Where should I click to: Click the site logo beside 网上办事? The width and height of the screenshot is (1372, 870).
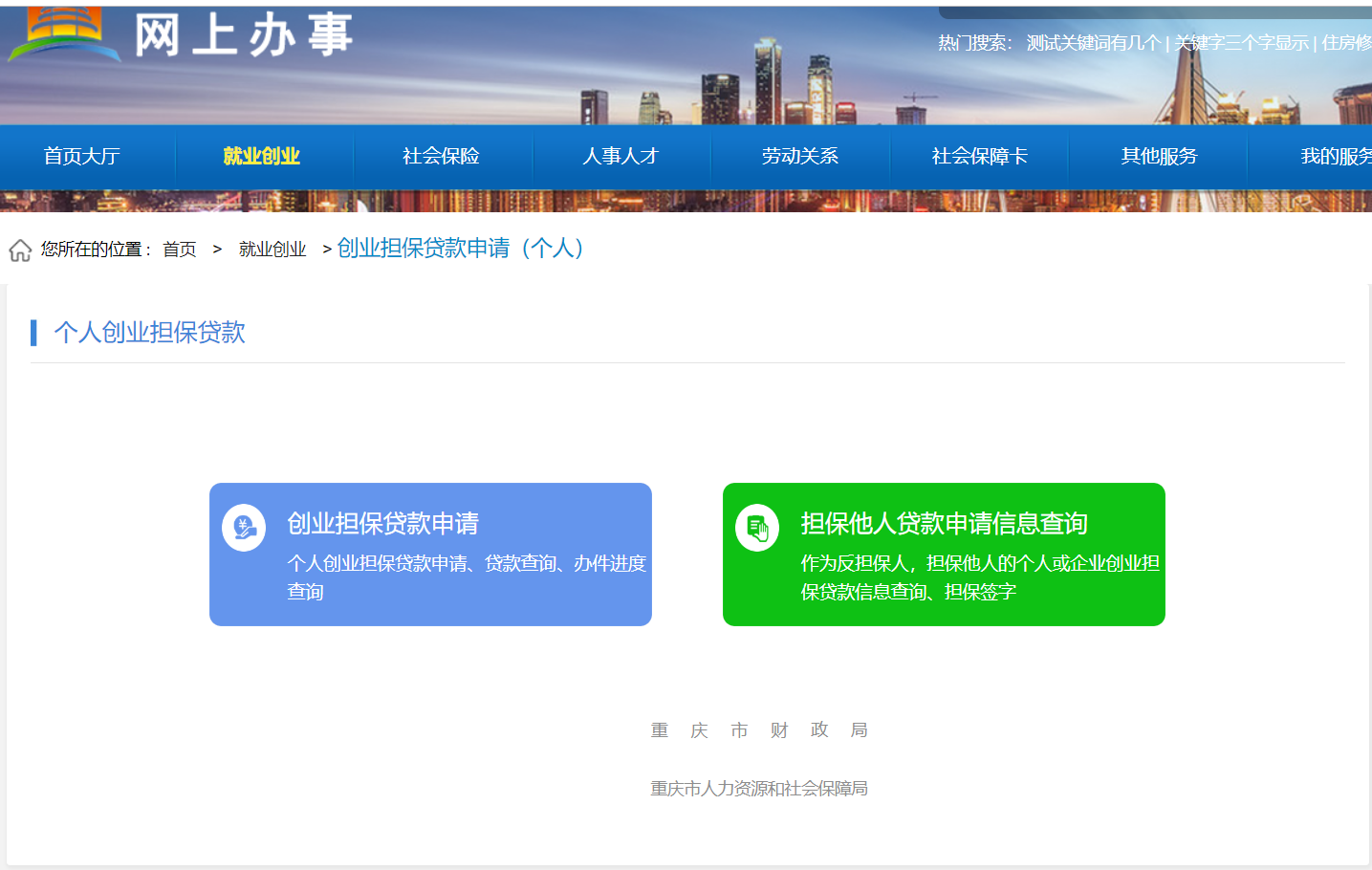(x=63, y=34)
